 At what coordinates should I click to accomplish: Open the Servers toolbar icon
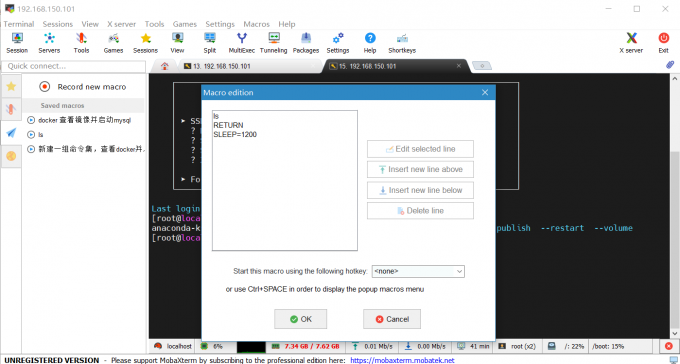49,43
